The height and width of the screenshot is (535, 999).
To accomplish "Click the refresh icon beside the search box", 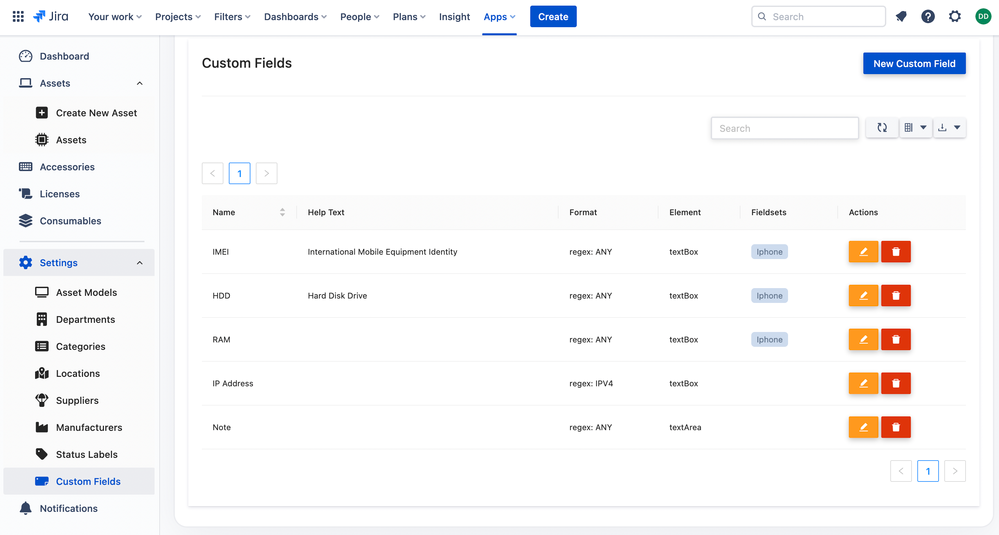I will tap(882, 128).
